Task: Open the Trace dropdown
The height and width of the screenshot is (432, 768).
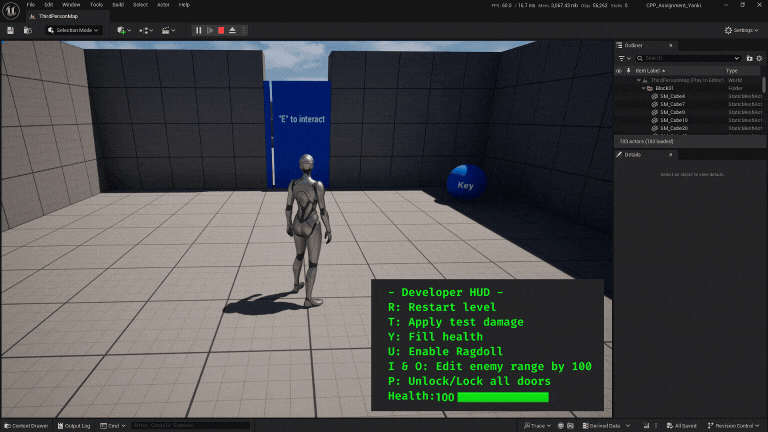Action: click(537, 426)
